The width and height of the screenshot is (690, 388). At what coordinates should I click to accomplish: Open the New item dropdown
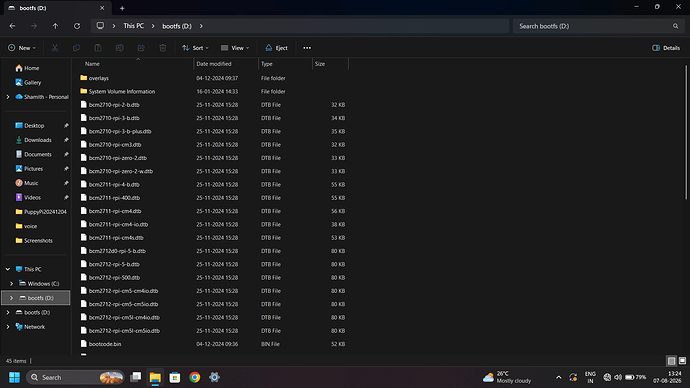point(22,48)
